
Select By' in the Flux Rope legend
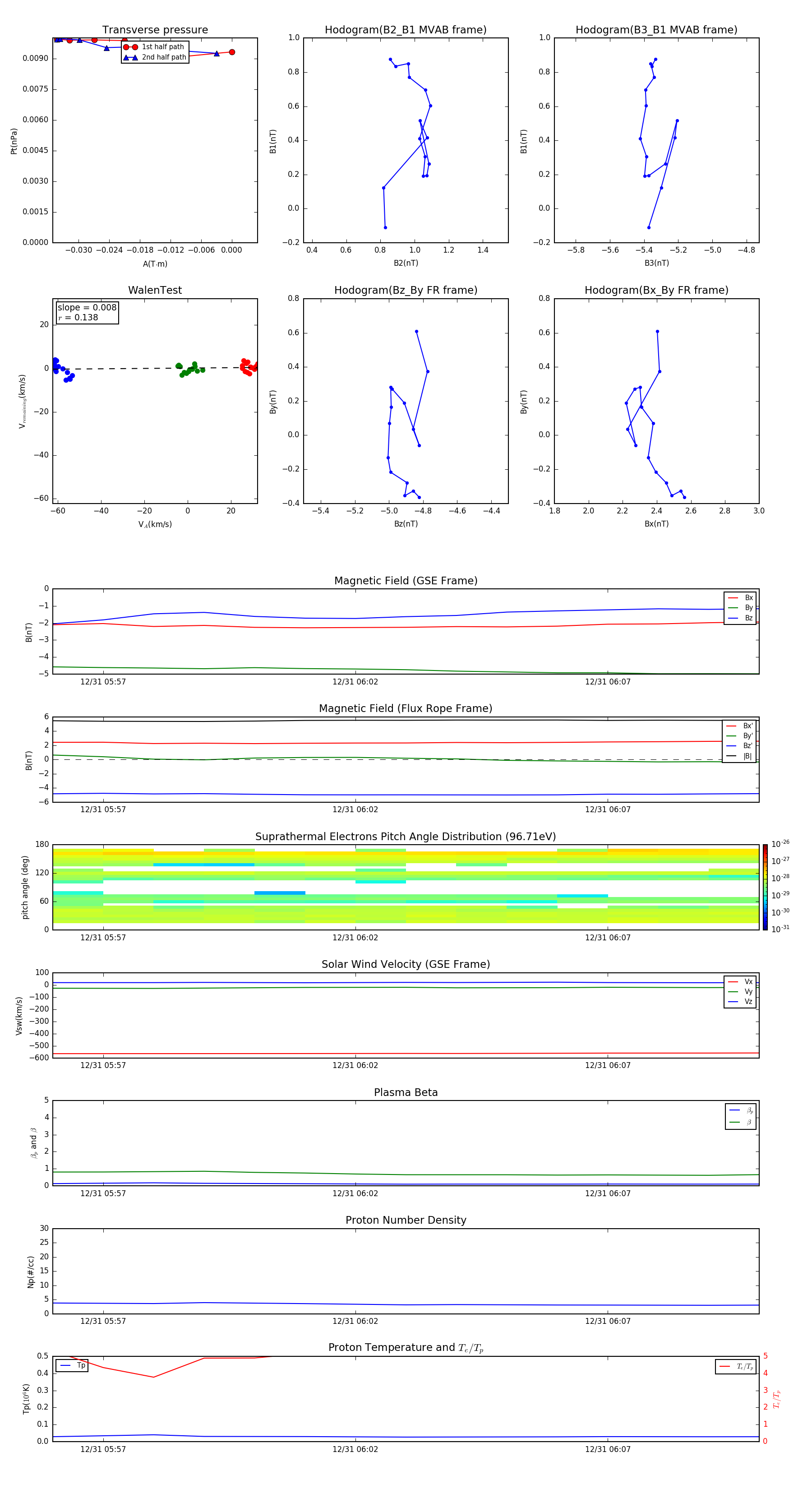pos(739,736)
